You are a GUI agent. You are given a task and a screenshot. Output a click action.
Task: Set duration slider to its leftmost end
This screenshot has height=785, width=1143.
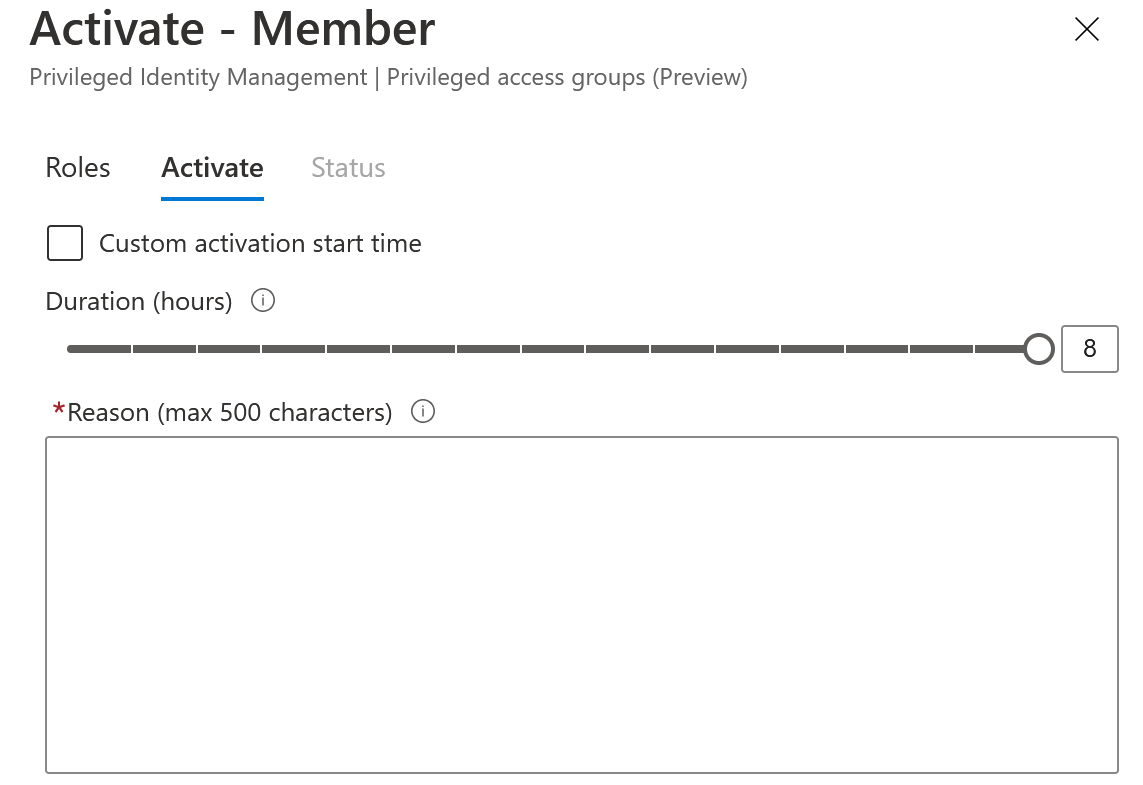[69, 349]
